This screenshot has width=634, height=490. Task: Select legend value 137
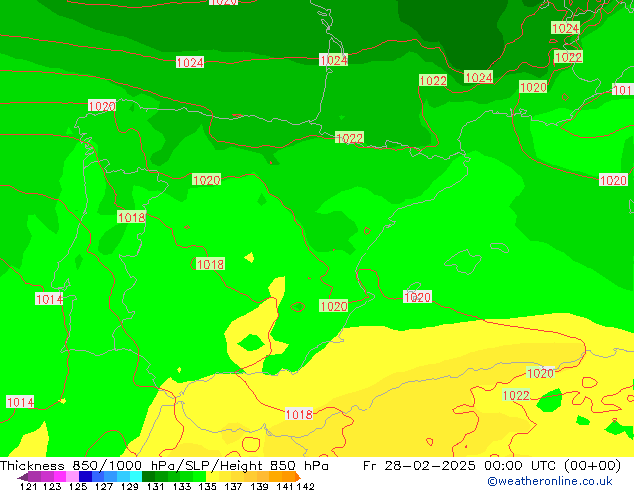click(233, 486)
